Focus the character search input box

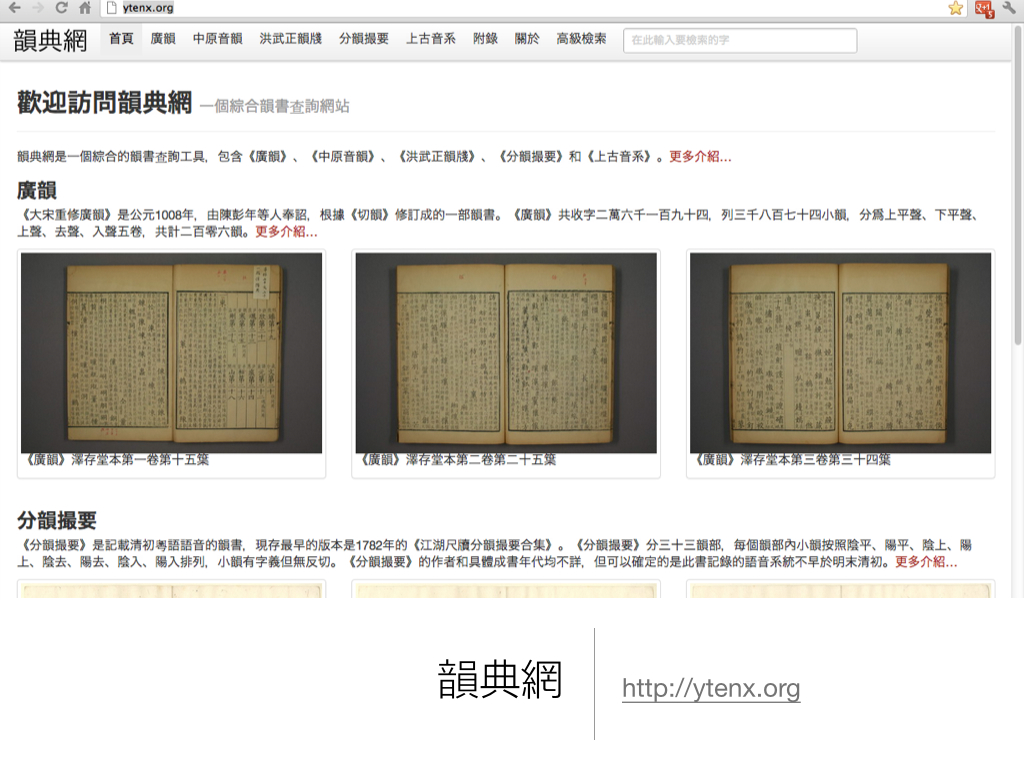pos(739,40)
